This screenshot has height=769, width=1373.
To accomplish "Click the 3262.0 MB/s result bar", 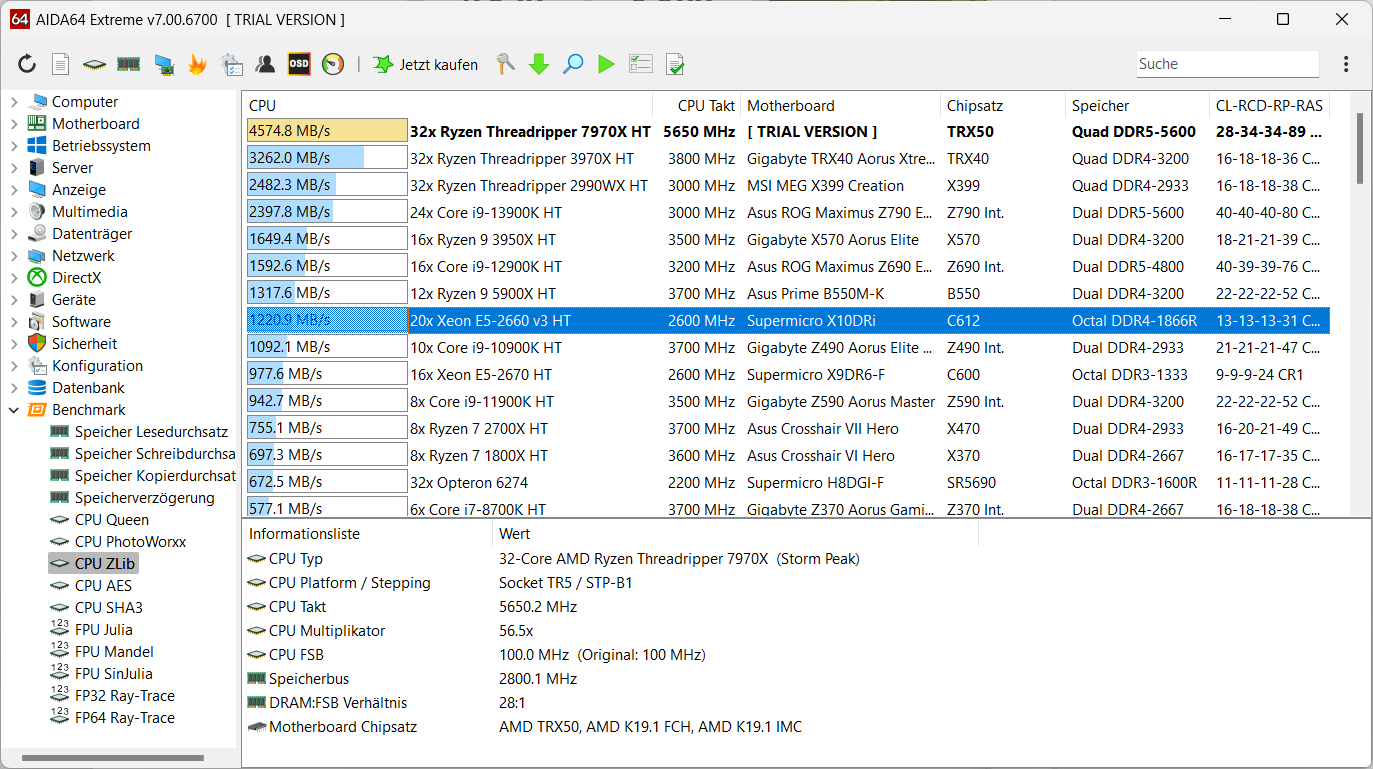I will point(327,158).
